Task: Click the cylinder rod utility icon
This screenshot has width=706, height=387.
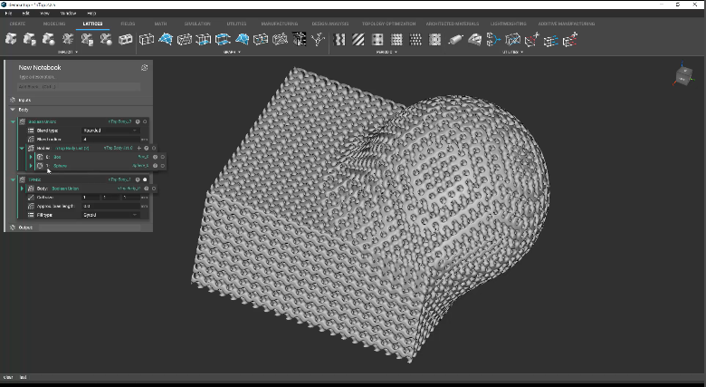Action: click(x=455, y=40)
